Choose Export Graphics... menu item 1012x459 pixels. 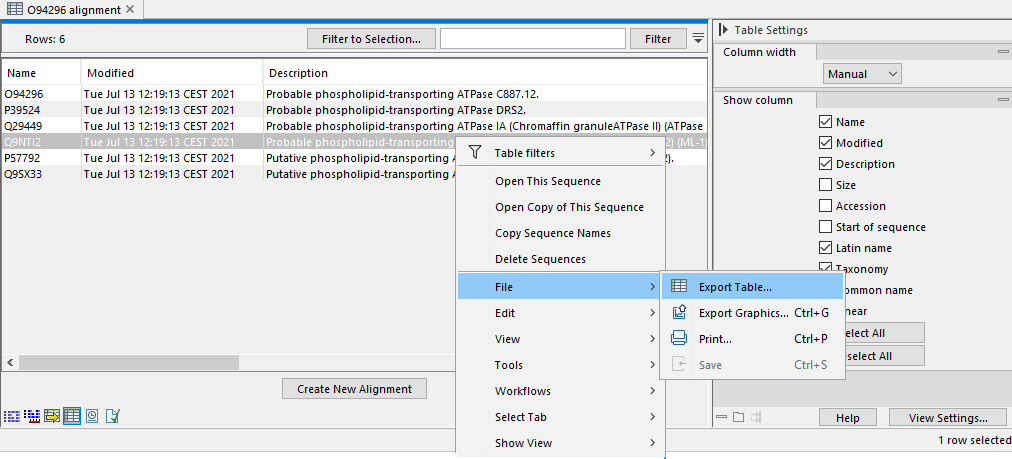coord(753,313)
